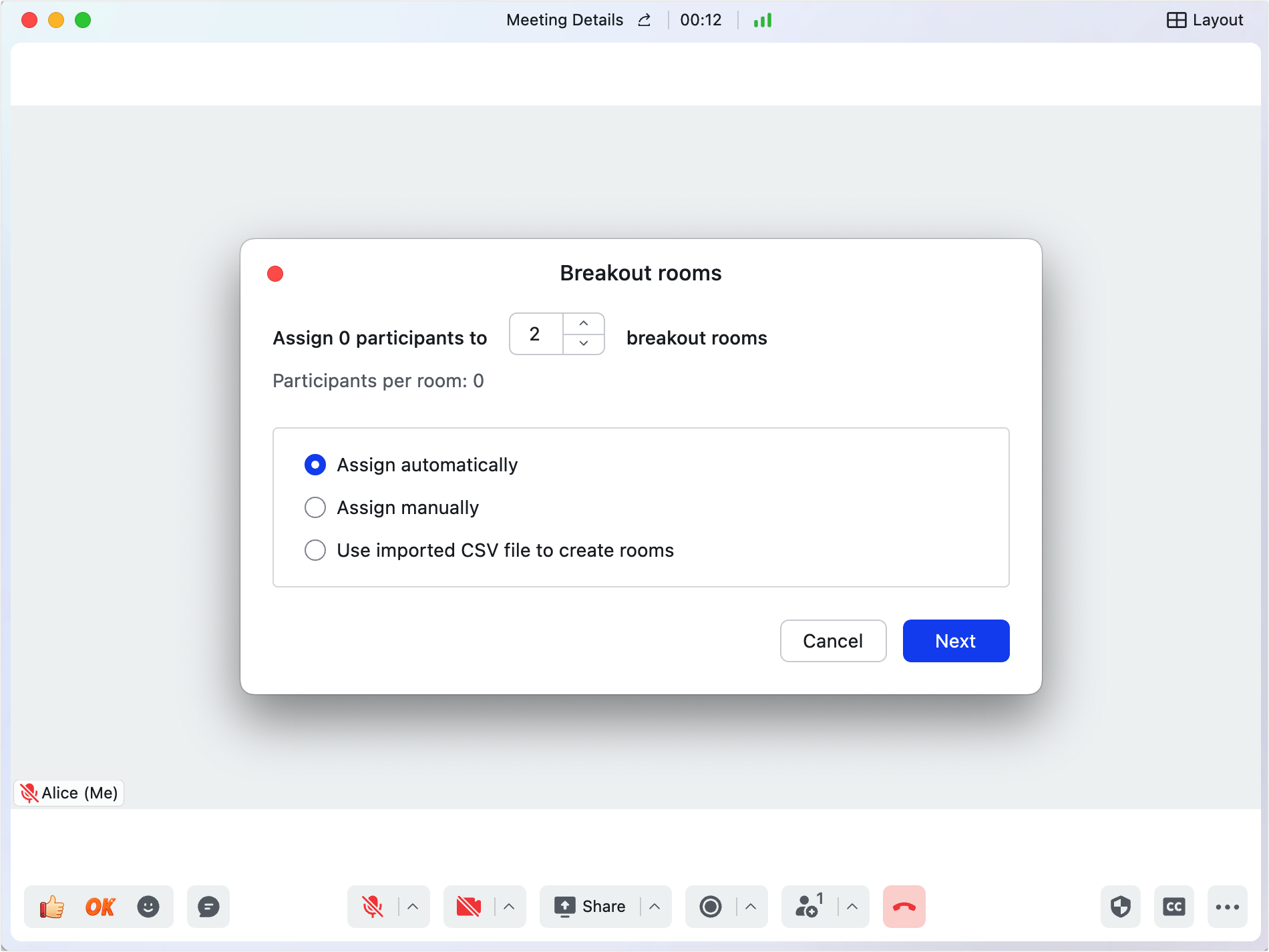Click the red hang up icon
This screenshot has width=1269, height=952.
(904, 907)
